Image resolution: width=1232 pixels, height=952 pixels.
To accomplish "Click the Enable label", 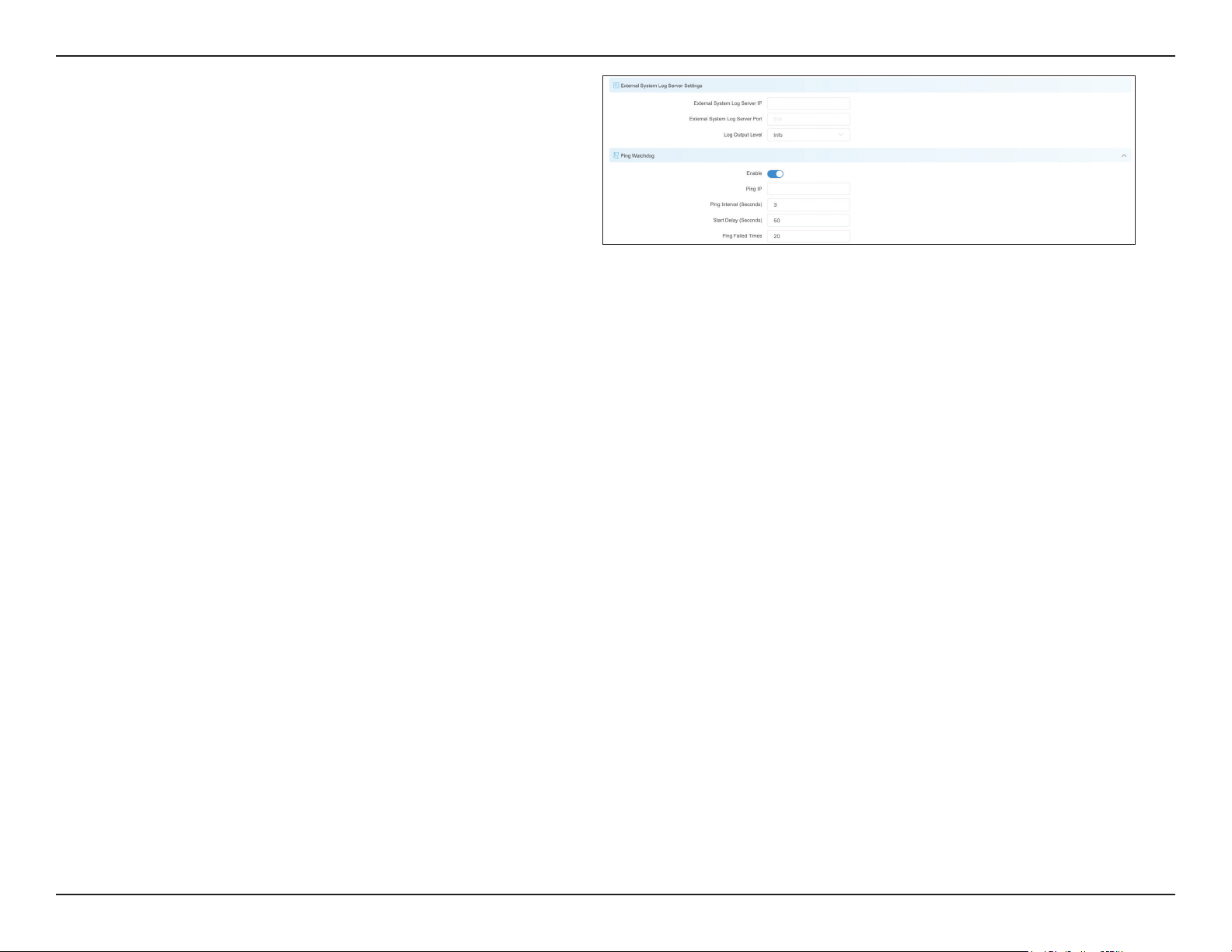I will [x=754, y=173].
